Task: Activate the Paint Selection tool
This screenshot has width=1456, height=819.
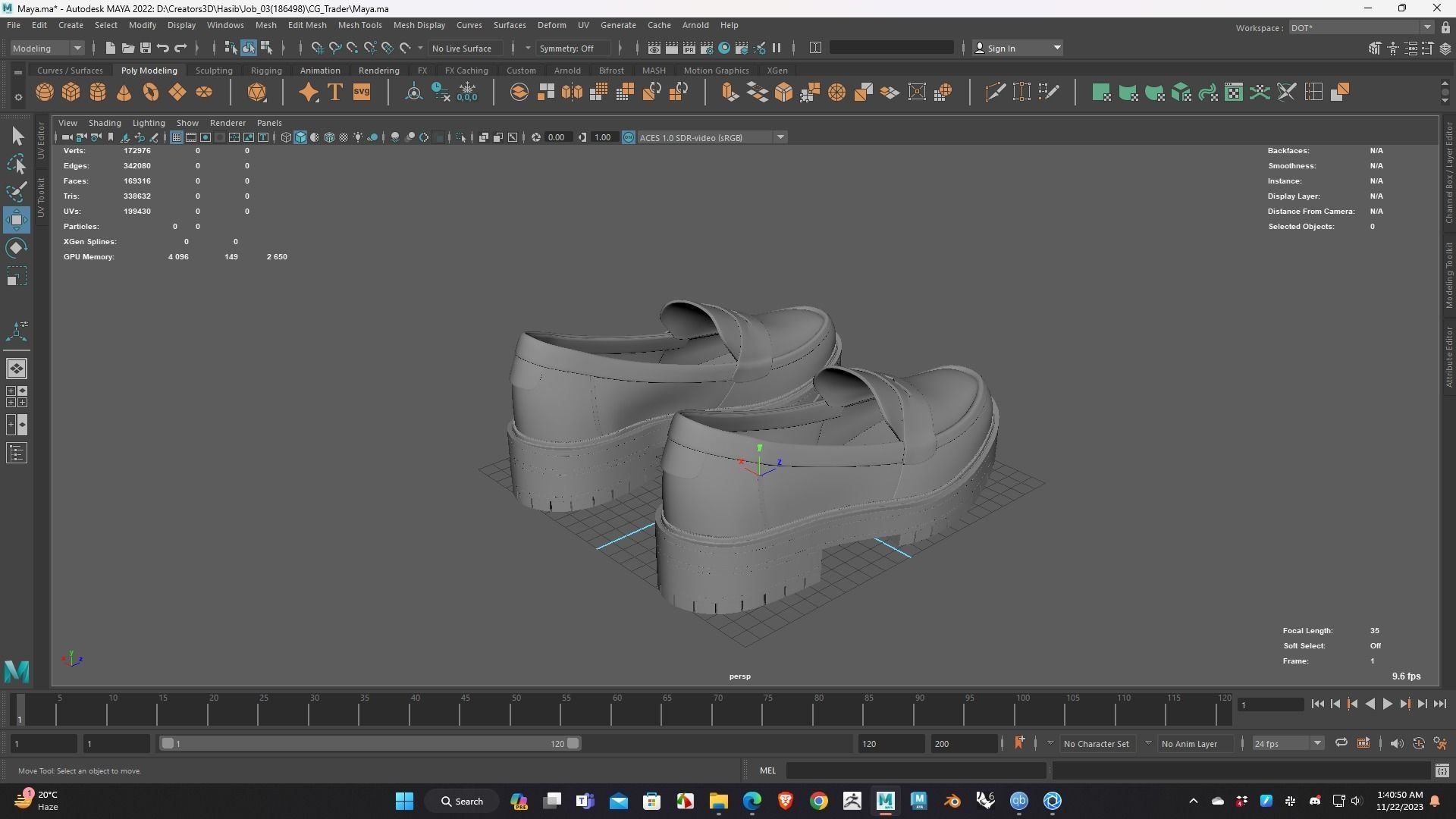Action: coord(17,192)
